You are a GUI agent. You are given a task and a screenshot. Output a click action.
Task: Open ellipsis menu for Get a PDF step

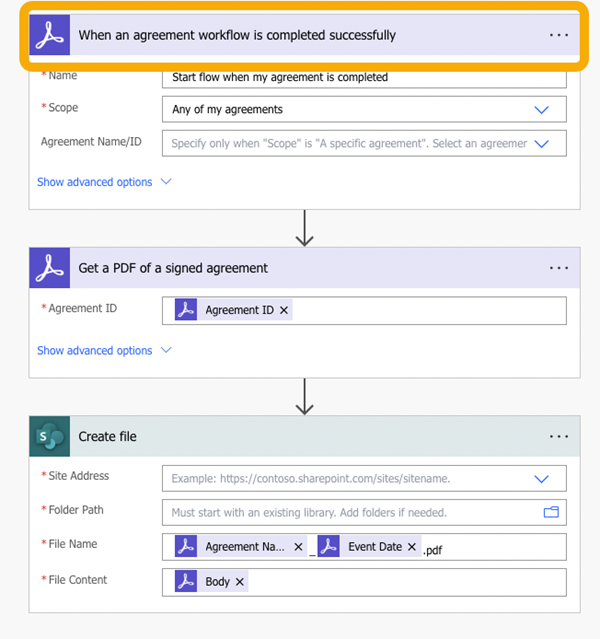pyautogui.click(x=558, y=268)
